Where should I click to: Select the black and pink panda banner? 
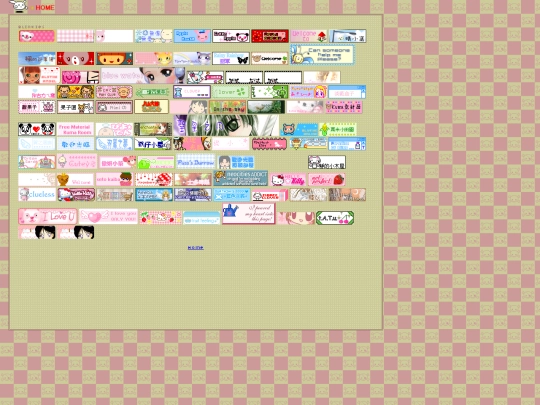pyautogui.click(x=231, y=36)
